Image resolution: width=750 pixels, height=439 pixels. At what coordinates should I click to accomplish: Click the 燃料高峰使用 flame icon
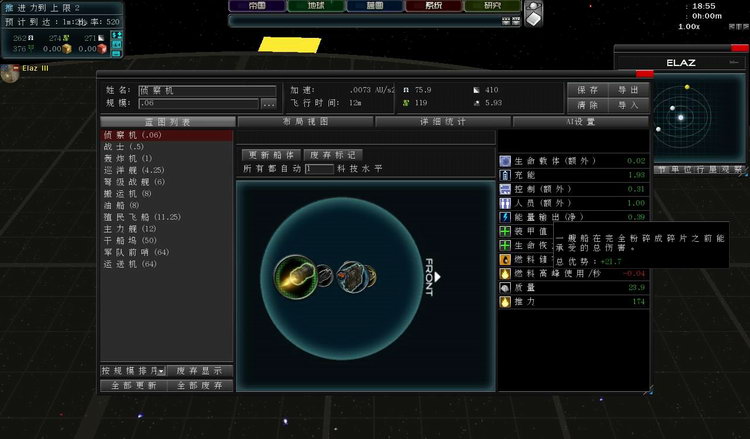point(505,274)
